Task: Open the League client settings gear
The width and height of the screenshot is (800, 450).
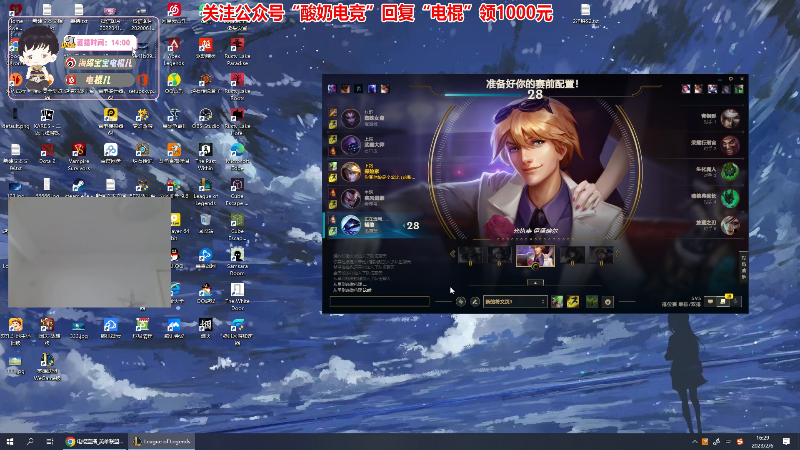Action: tap(731, 79)
